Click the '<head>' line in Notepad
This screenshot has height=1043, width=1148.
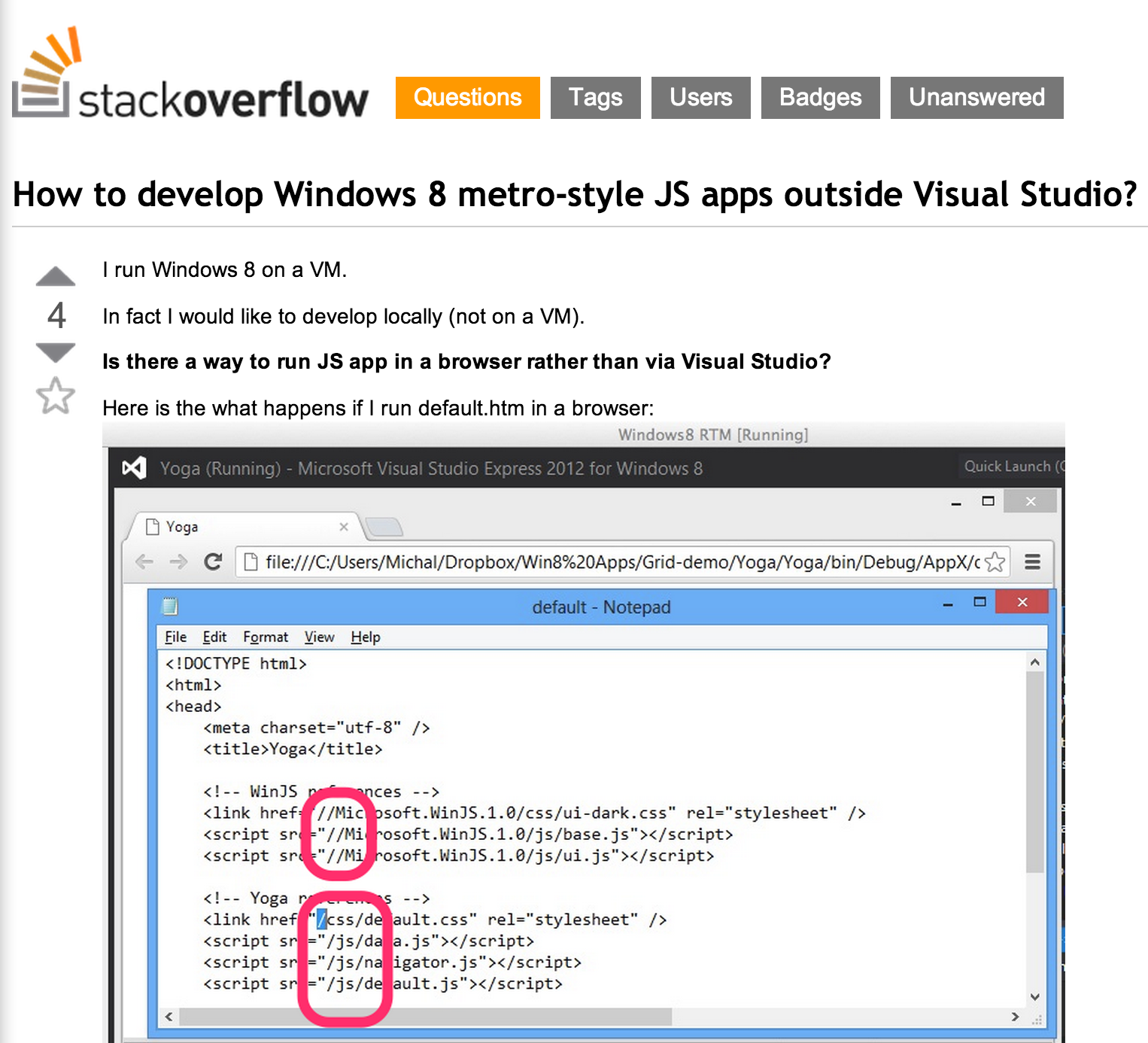tap(193, 707)
